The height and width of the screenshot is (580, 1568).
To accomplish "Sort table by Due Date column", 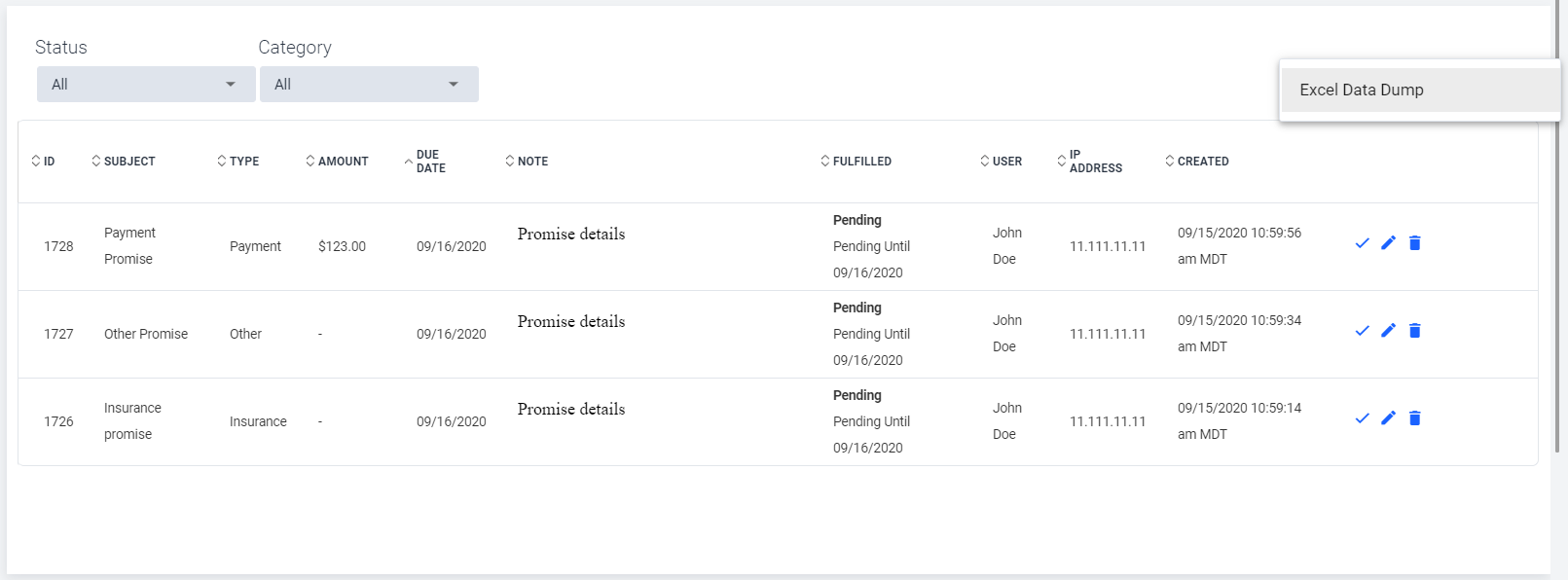I will click(x=425, y=162).
